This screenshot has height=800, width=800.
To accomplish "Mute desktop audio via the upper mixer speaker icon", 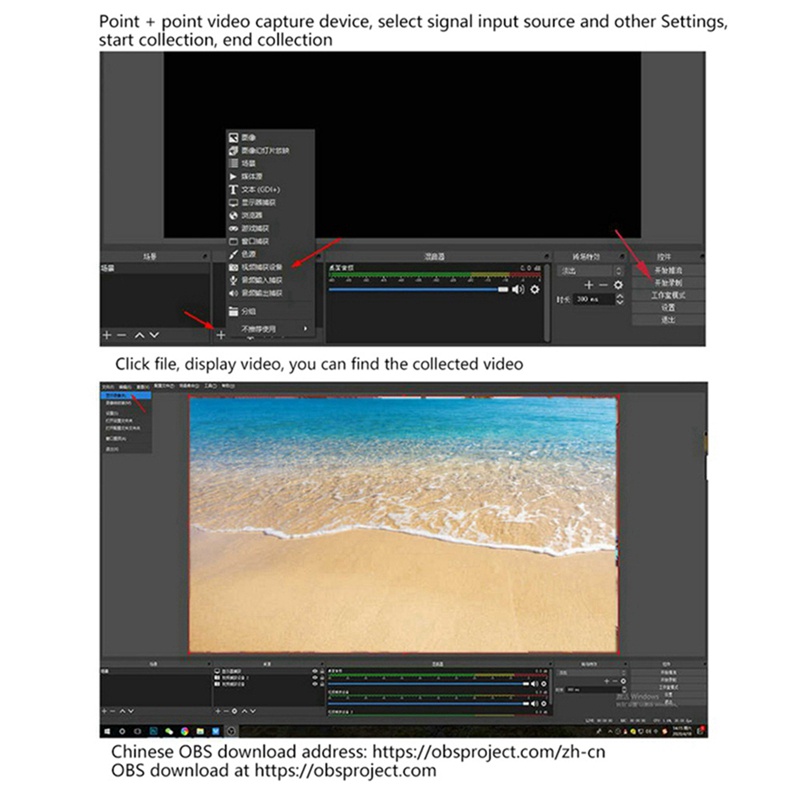I will pyautogui.click(x=518, y=290).
